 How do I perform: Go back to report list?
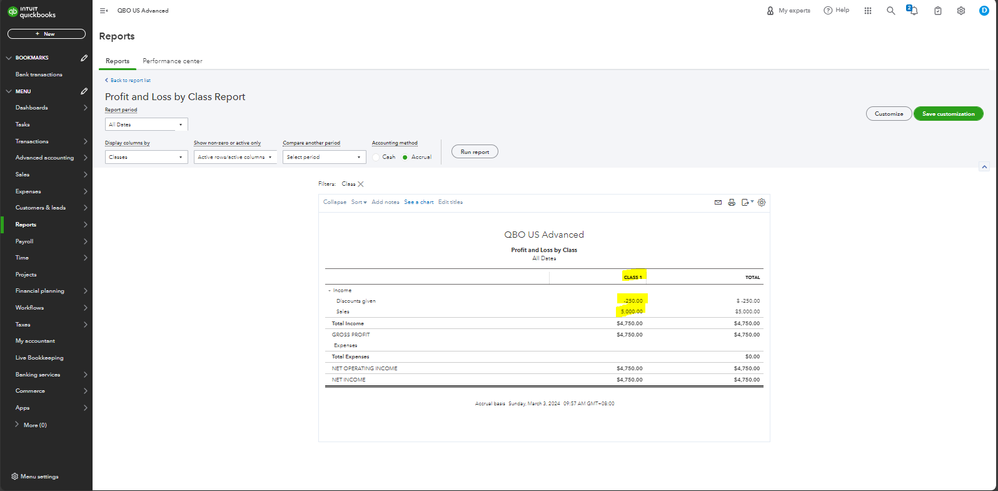[129, 79]
